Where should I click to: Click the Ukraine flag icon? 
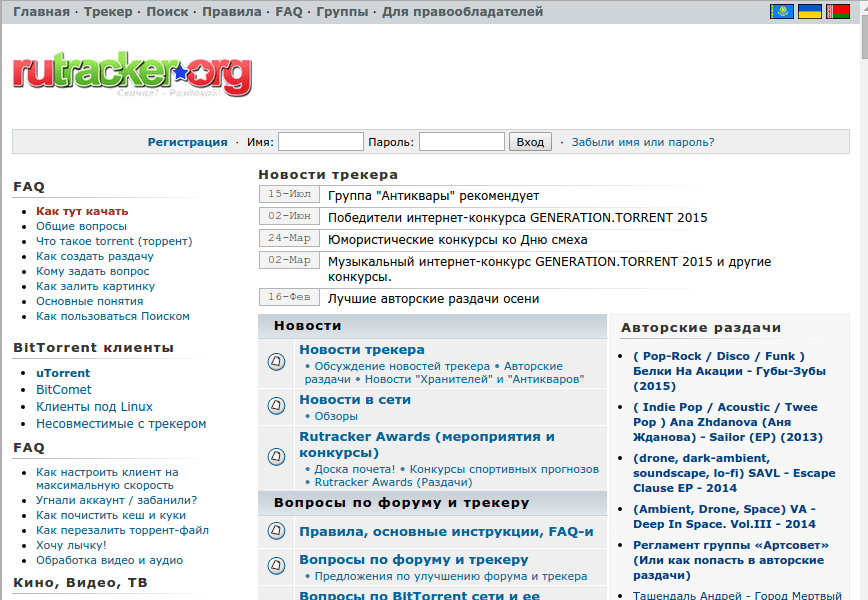click(809, 11)
